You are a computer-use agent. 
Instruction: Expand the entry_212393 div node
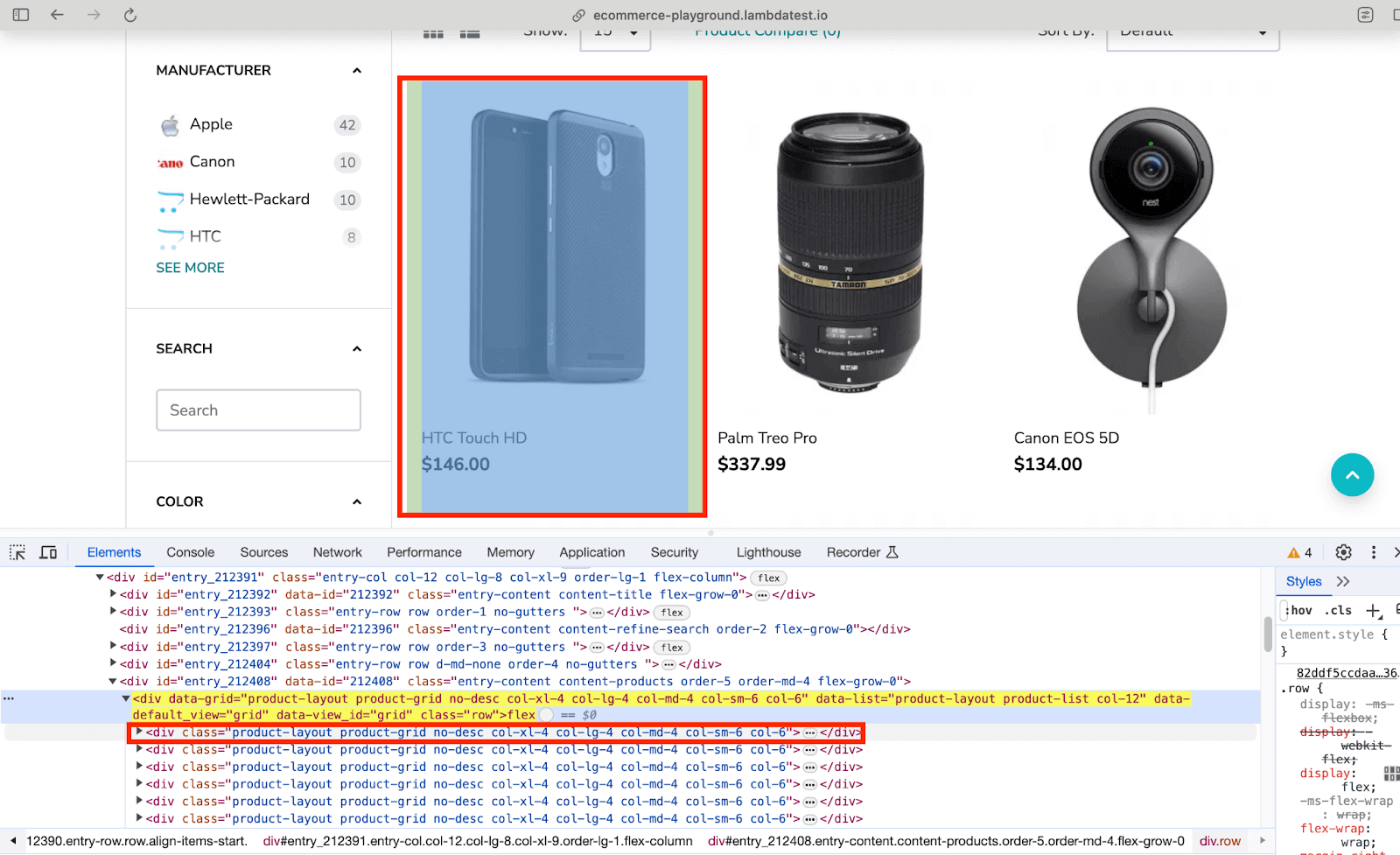point(113,612)
